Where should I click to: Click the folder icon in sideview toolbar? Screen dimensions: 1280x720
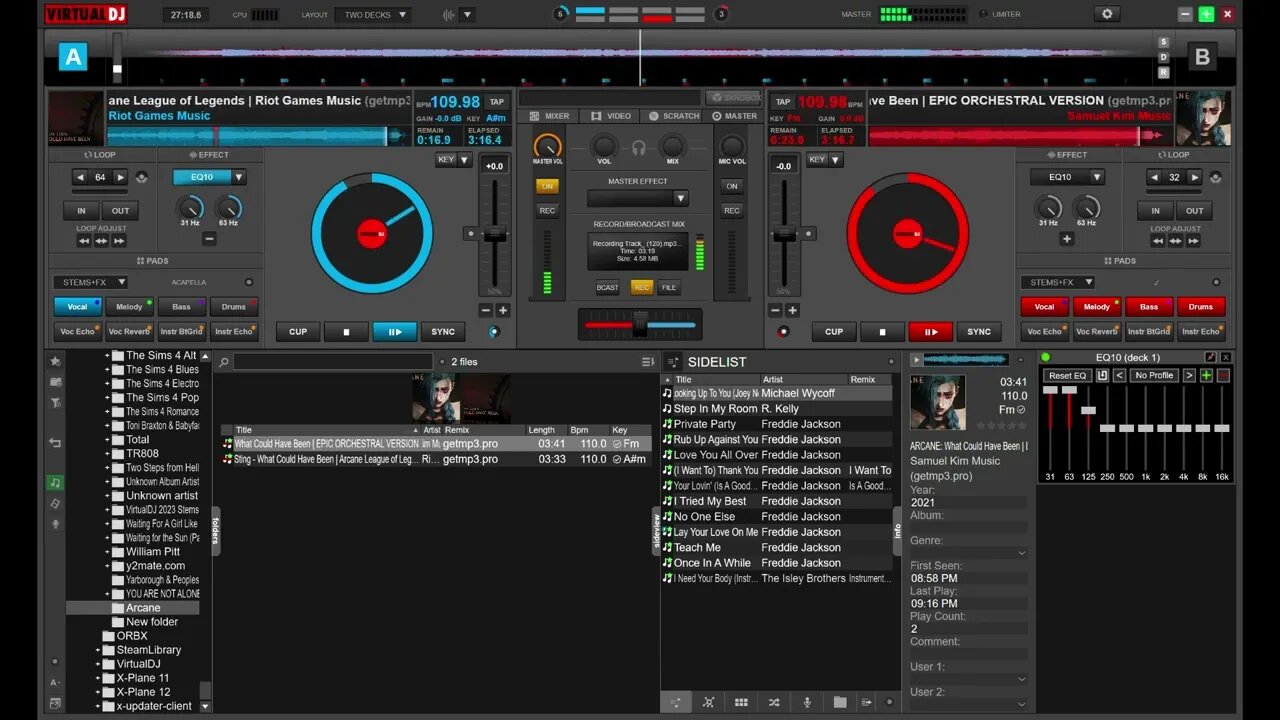(x=840, y=702)
